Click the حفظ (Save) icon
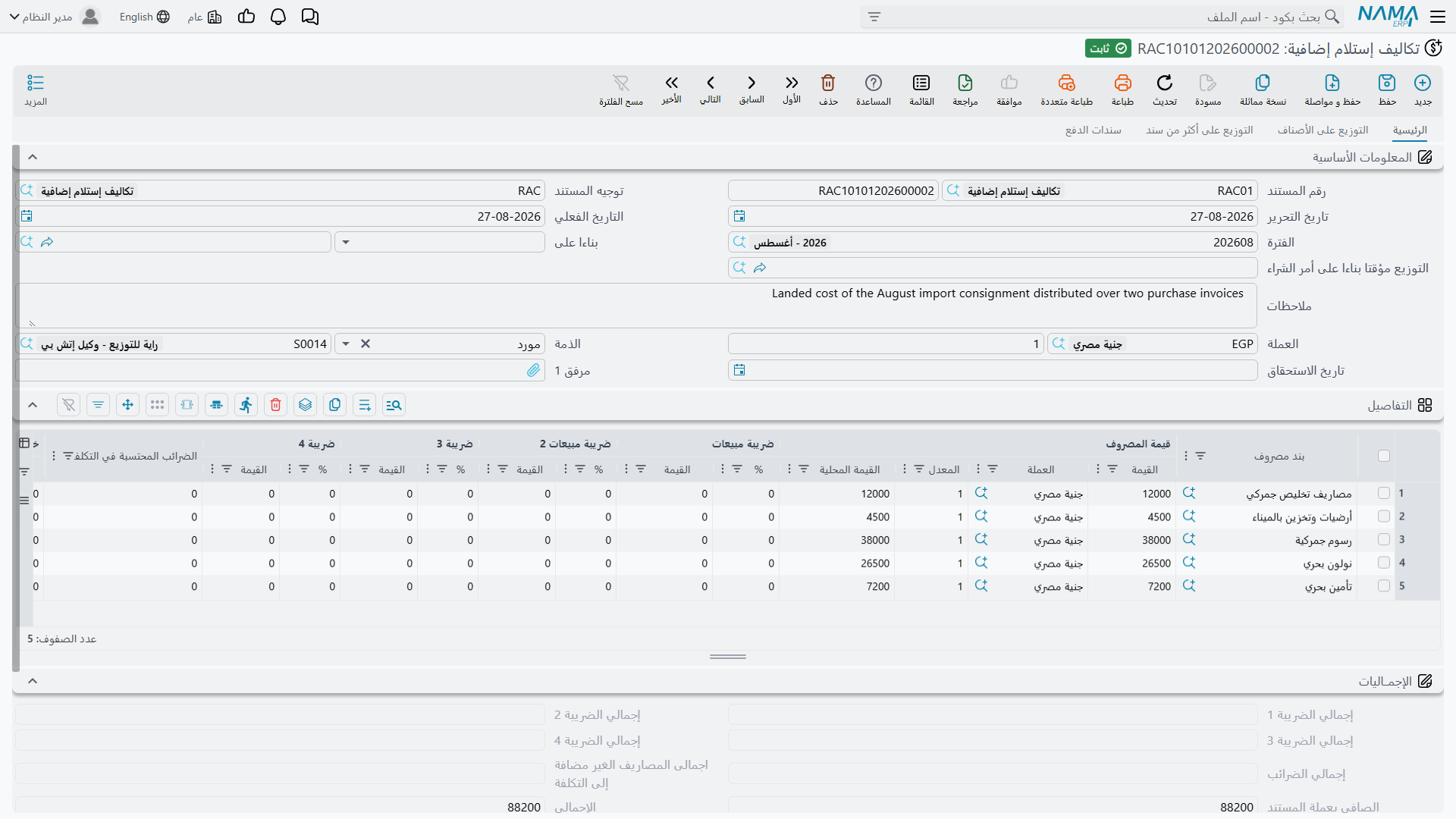 [x=1387, y=83]
